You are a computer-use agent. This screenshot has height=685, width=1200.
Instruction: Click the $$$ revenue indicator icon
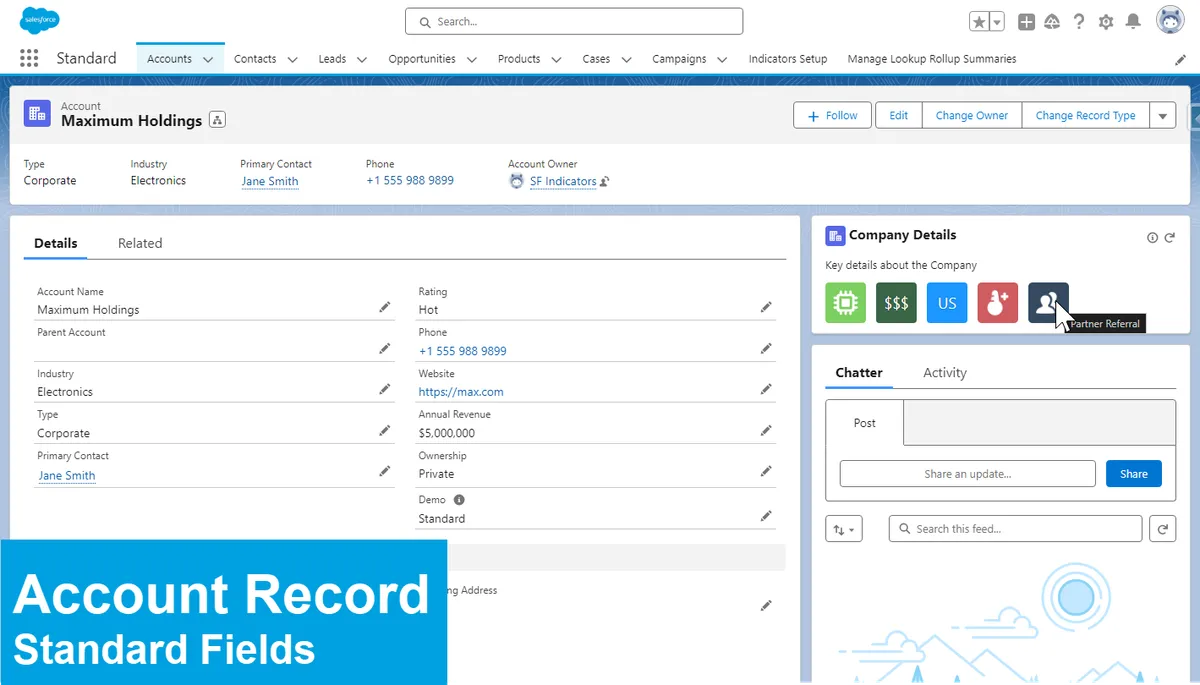pyautogui.click(x=896, y=303)
